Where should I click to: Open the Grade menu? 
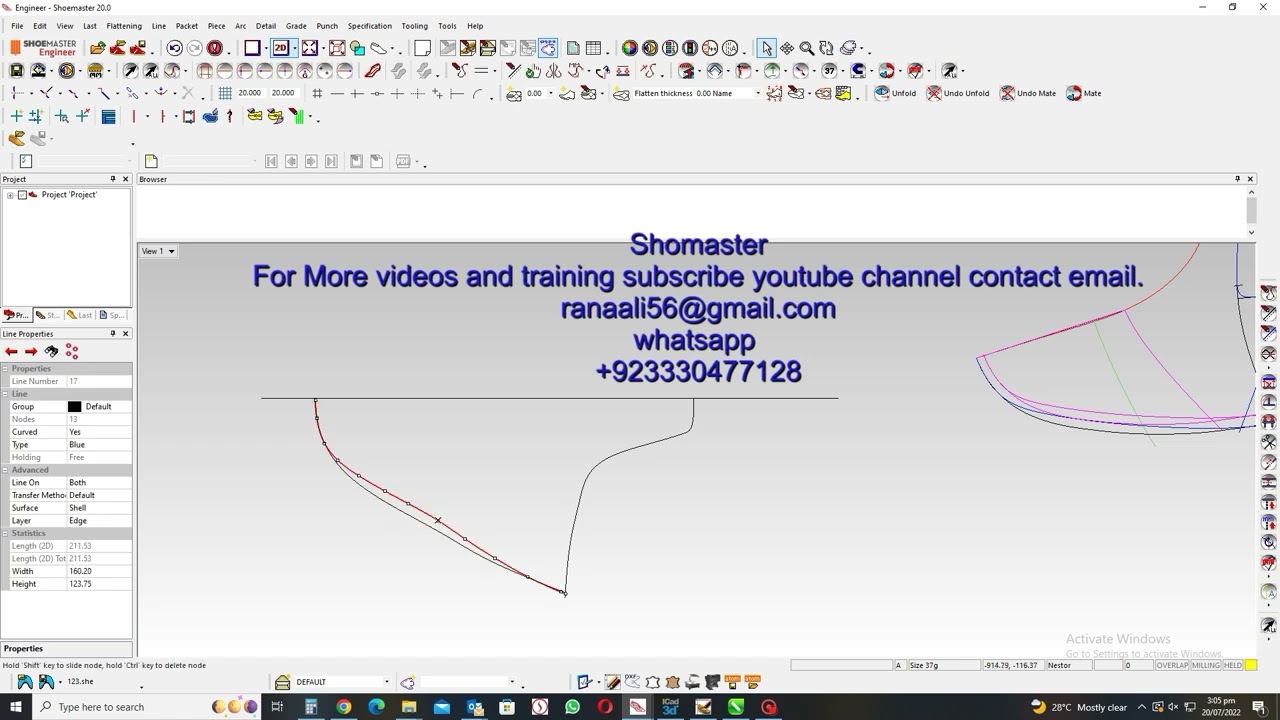pyautogui.click(x=296, y=26)
